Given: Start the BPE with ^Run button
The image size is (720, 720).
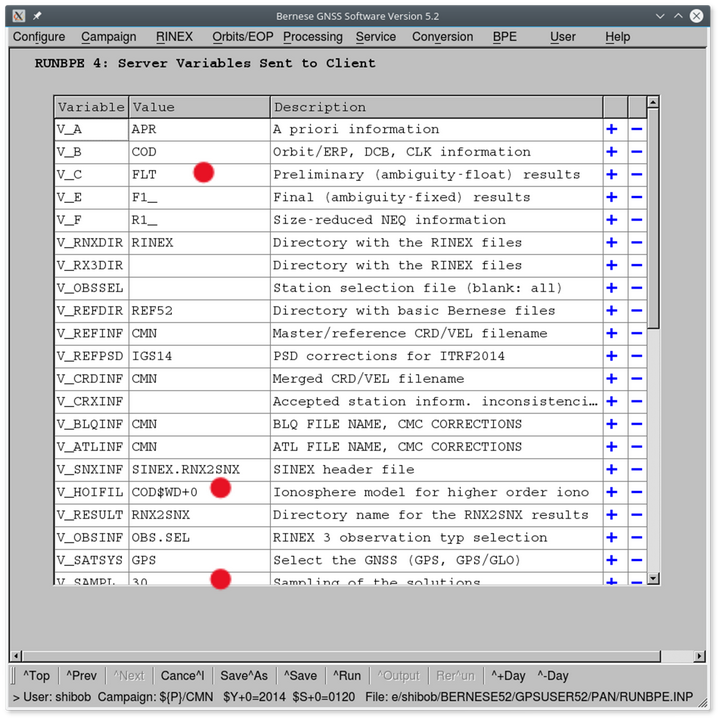Looking at the screenshot, I should pyautogui.click(x=347, y=676).
